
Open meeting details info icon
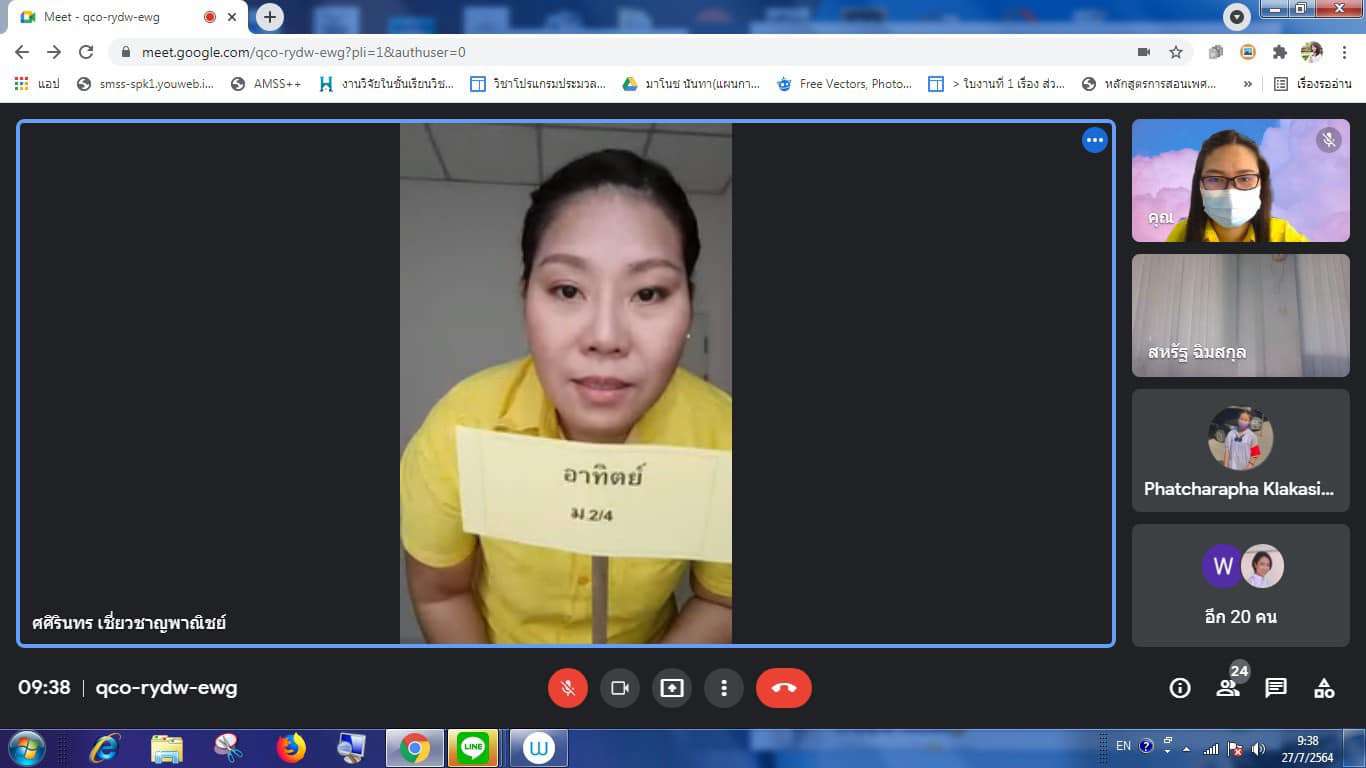tap(1180, 688)
